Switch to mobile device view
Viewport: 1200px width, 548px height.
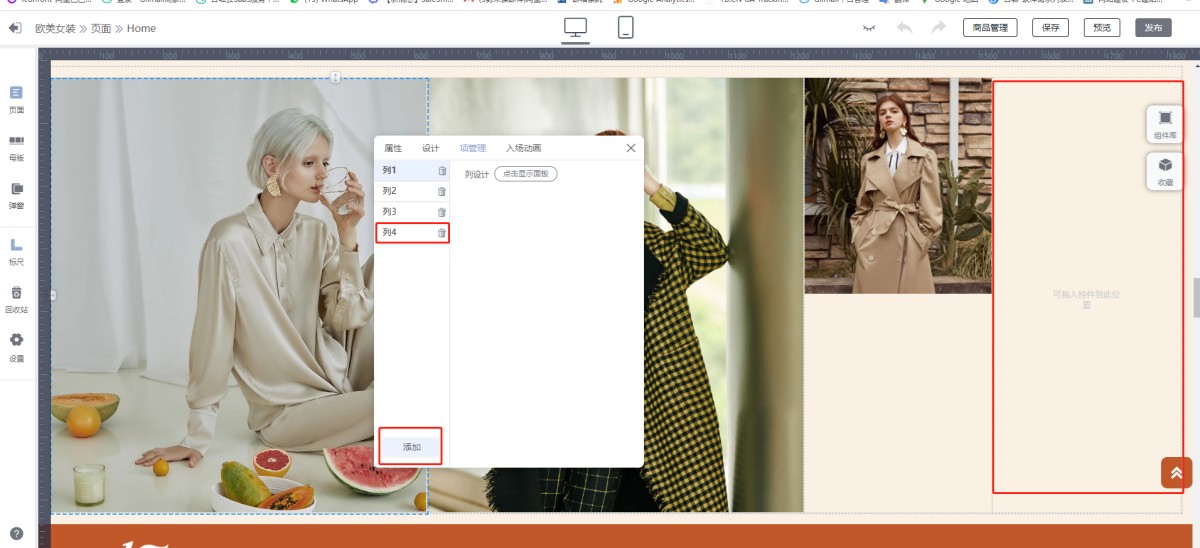pyautogui.click(x=625, y=28)
